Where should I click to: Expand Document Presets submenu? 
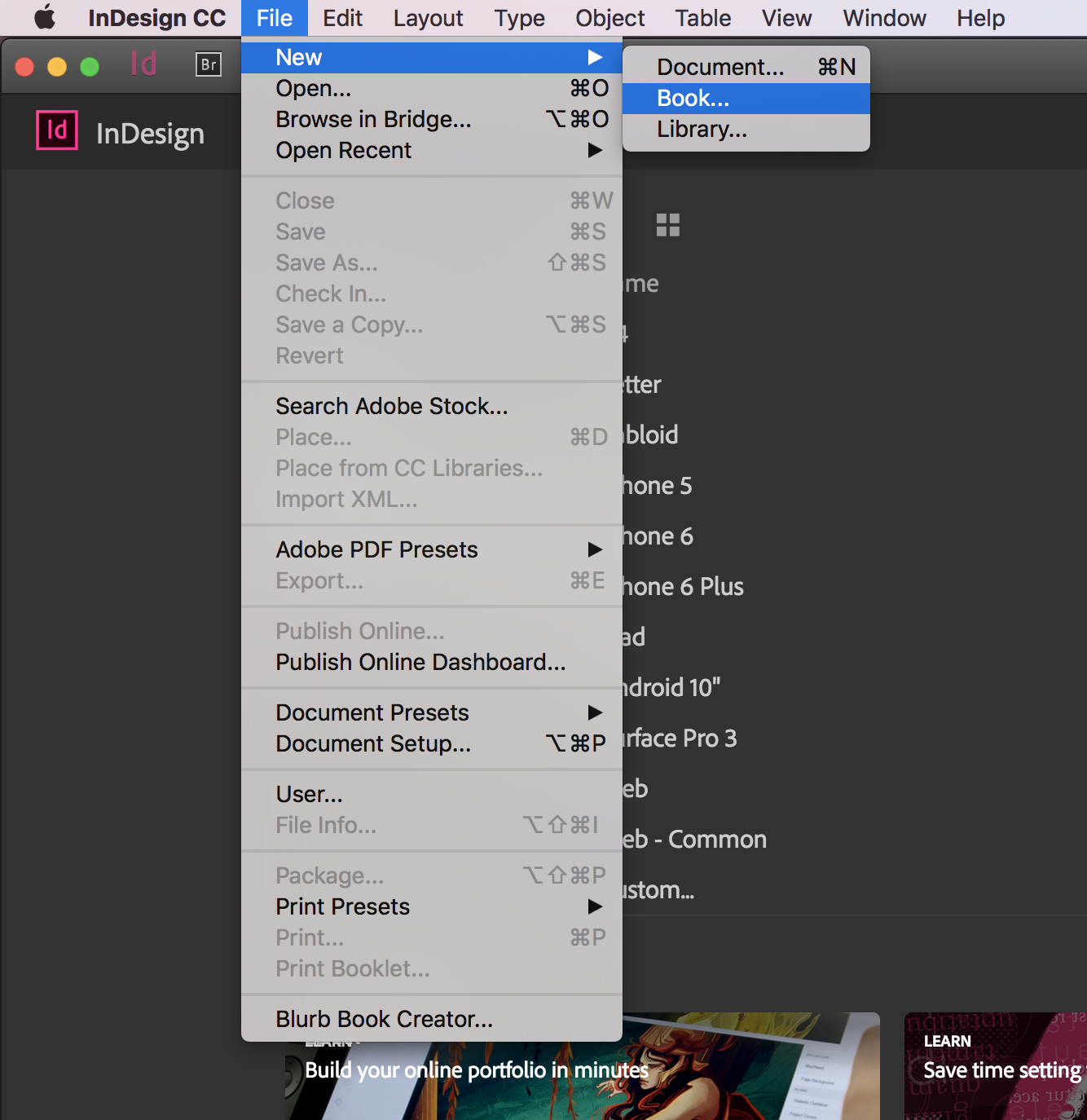pyautogui.click(x=432, y=712)
